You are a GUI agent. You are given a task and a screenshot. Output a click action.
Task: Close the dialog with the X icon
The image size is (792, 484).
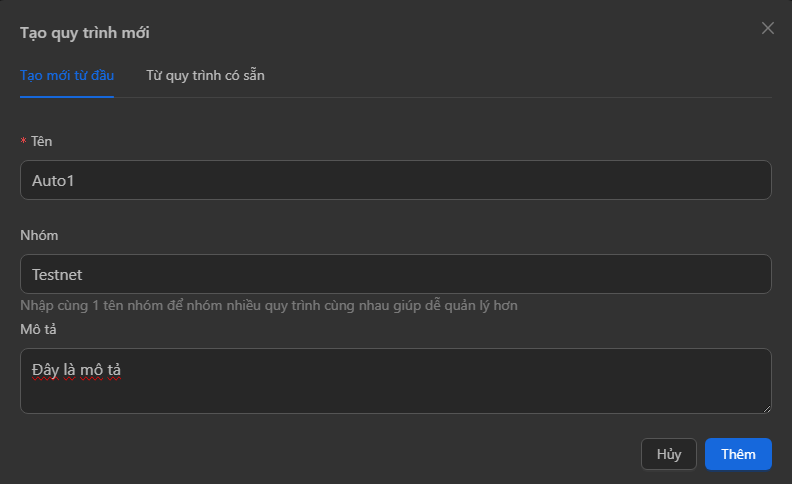768,28
